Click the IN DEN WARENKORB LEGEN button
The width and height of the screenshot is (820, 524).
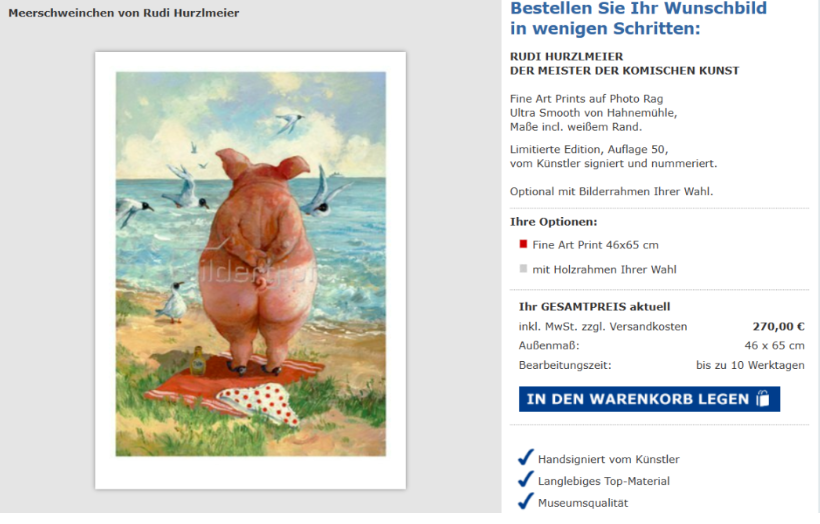[649, 399]
